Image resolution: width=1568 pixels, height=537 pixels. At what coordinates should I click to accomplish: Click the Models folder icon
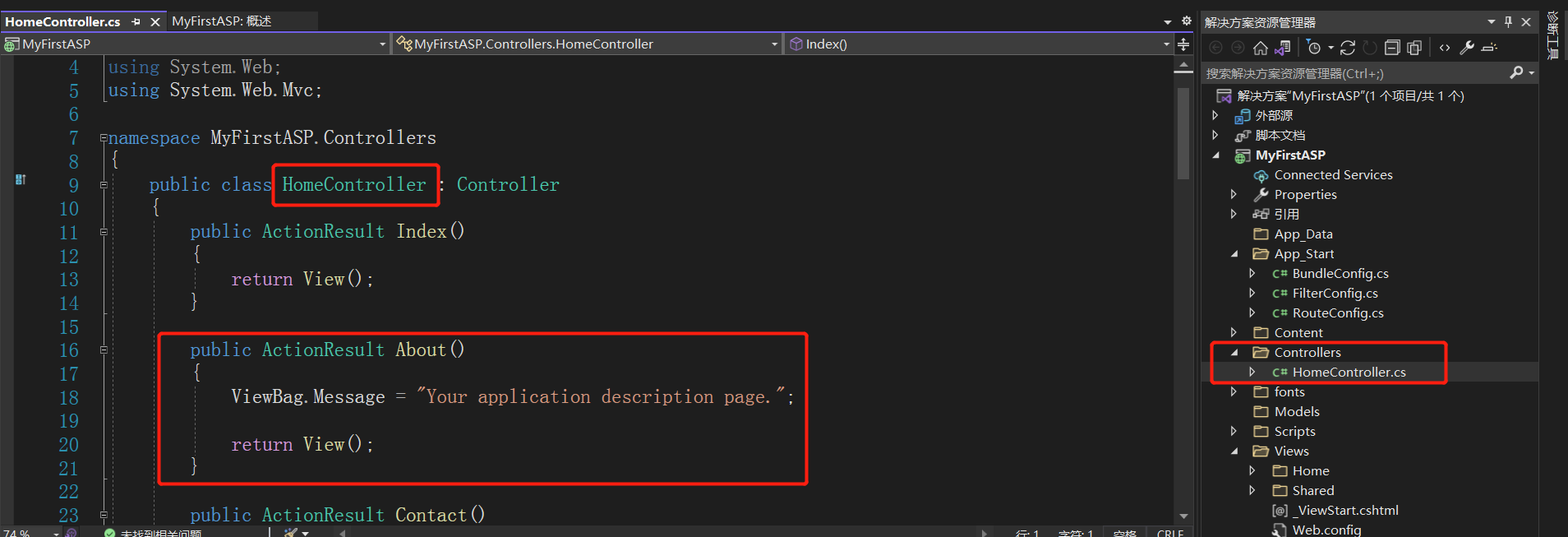click(x=1261, y=412)
